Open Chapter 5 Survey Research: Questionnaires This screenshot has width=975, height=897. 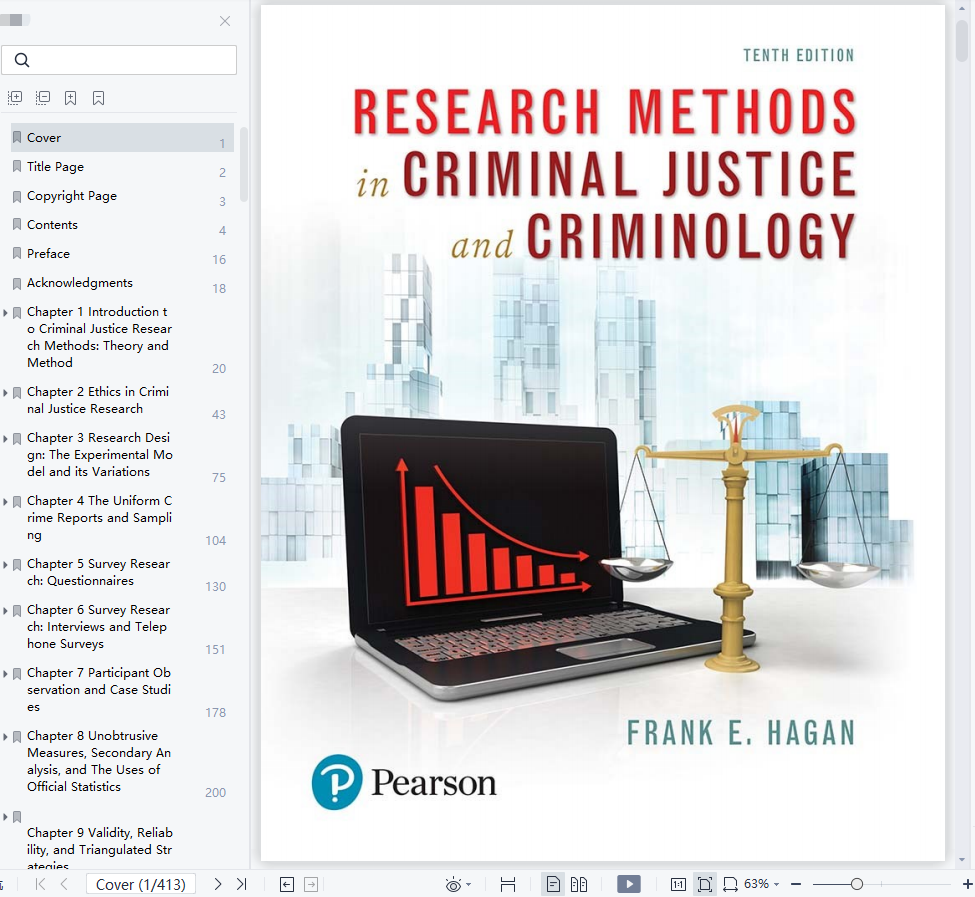coord(98,572)
